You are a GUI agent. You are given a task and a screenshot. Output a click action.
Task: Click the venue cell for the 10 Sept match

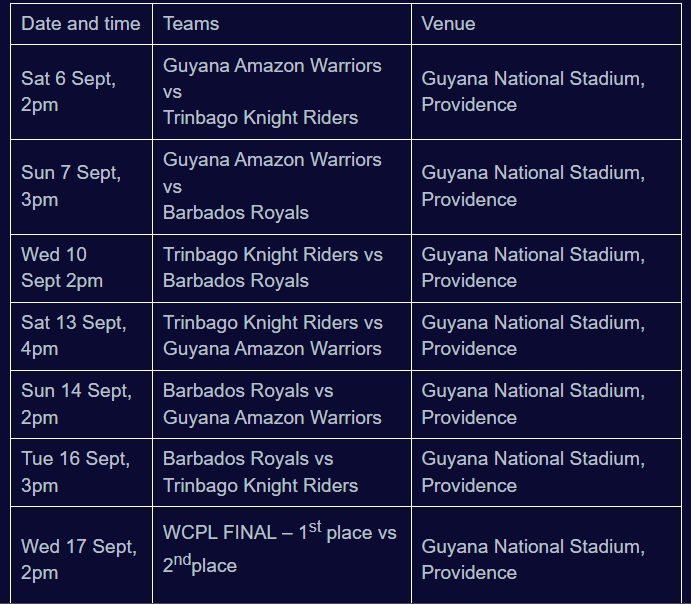[x=546, y=268]
